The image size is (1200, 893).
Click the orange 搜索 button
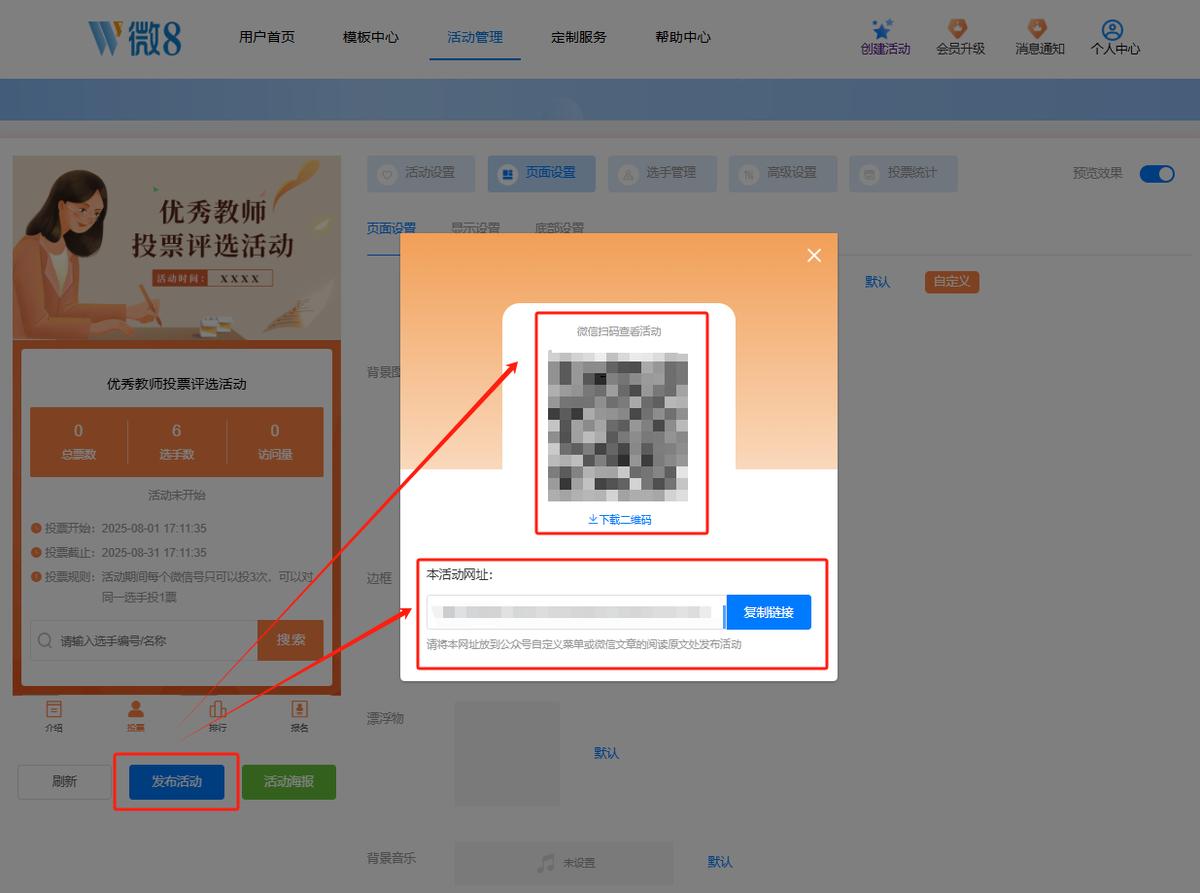pos(291,640)
